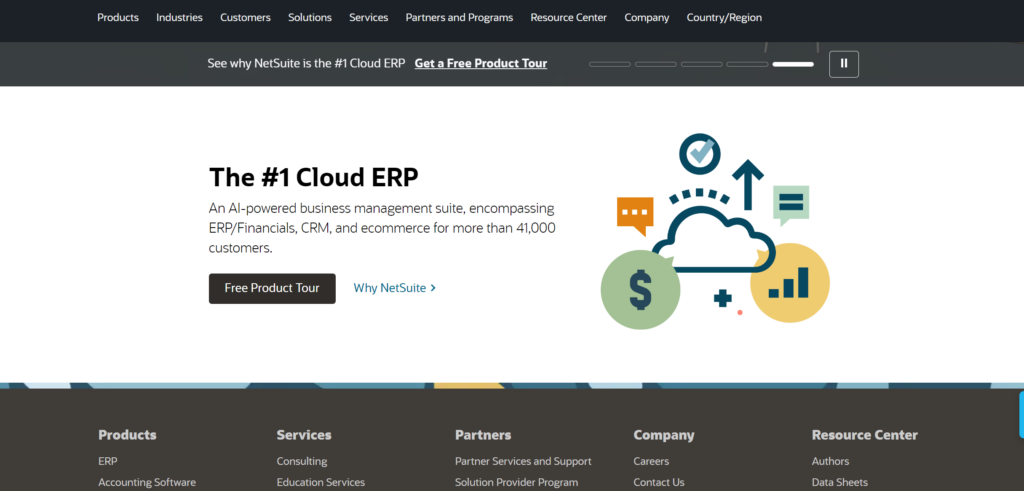Follow the Why NetSuite link
This screenshot has height=491, width=1024.
tap(394, 288)
